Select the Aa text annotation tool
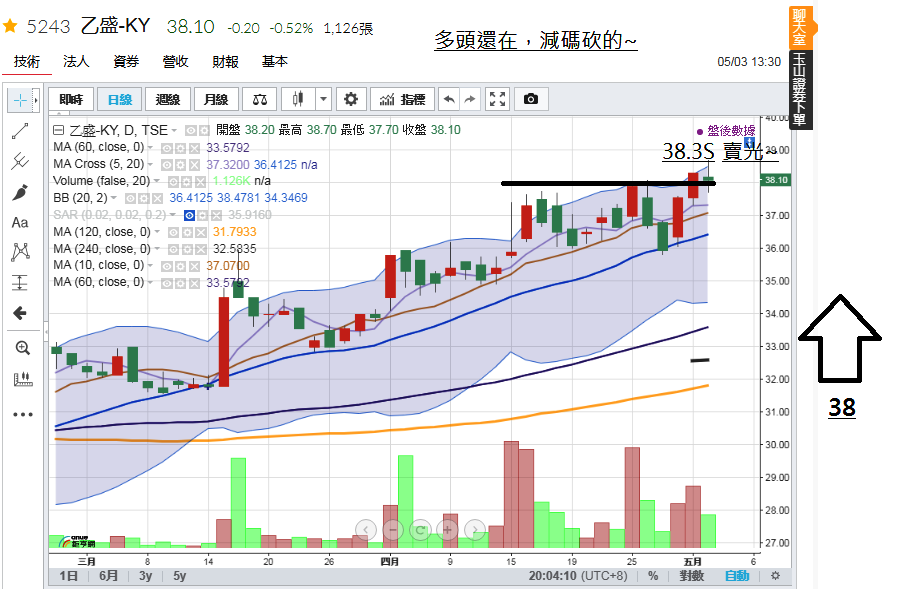The image size is (900, 600). [x=20, y=223]
